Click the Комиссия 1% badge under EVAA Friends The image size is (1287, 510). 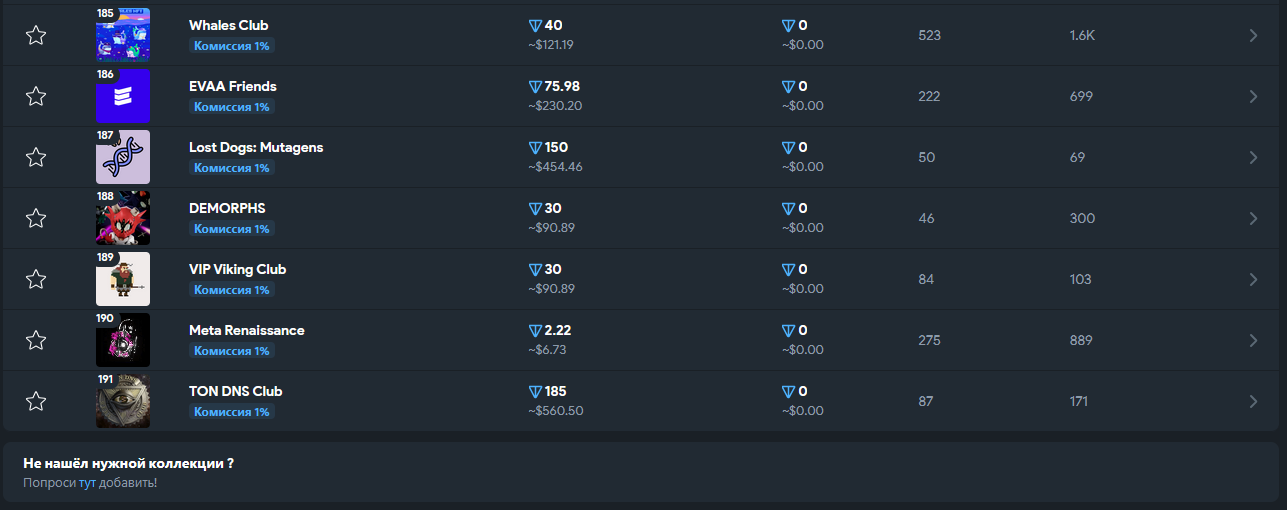231,107
